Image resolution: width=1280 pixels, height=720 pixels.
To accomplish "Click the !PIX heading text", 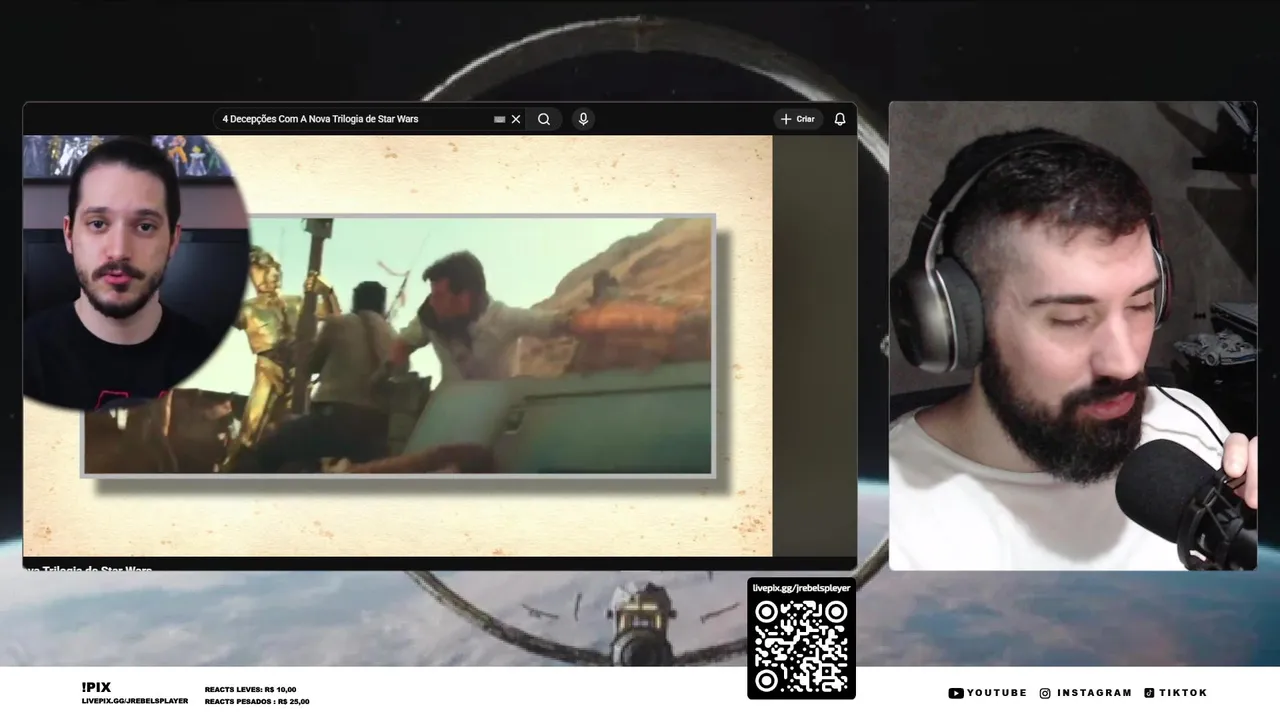I will click(96, 687).
